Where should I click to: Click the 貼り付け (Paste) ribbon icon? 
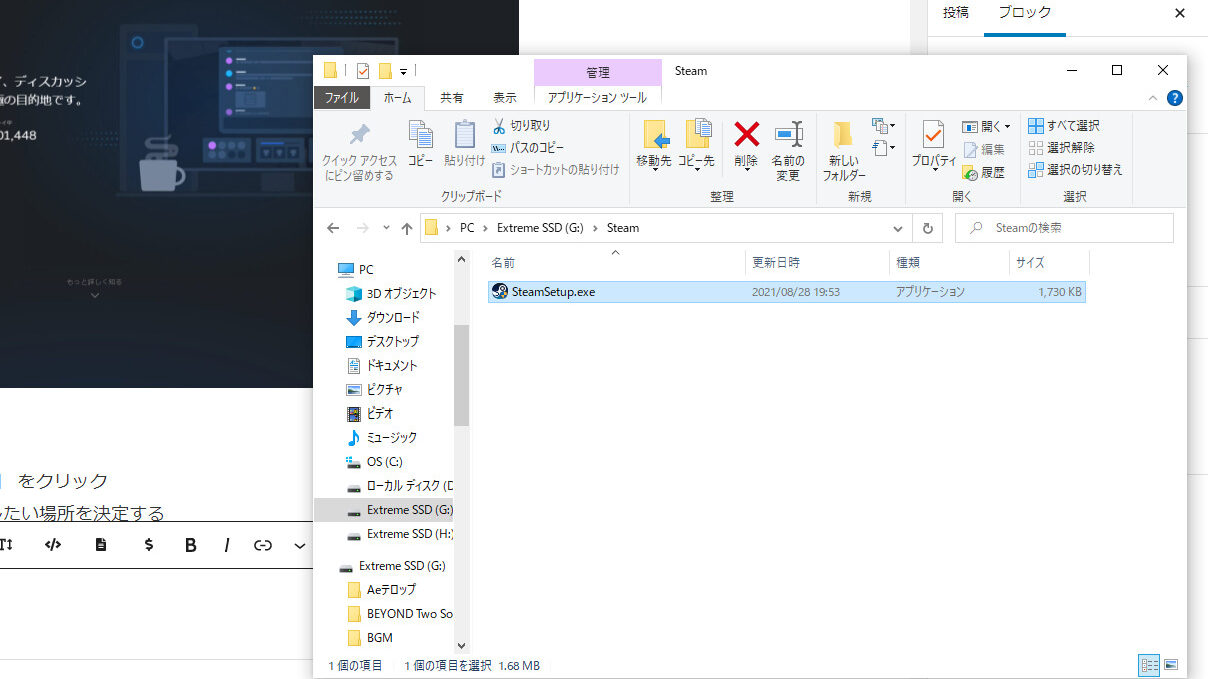coord(465,144)
